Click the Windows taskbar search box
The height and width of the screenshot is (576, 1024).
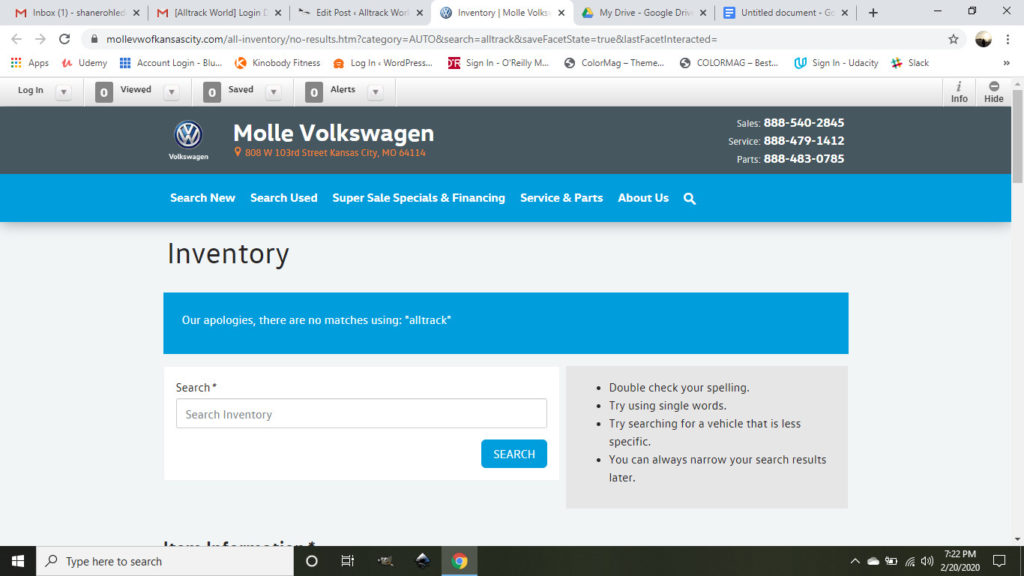pos(165,561)
